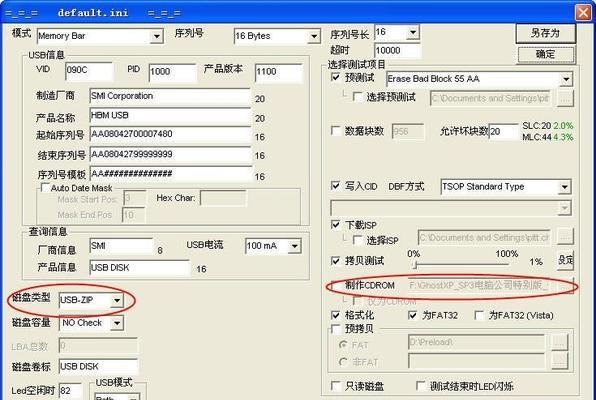Toggle the 格式化 checkbox
The height and width of the screenshot is (400, 596).
(336, 315)
